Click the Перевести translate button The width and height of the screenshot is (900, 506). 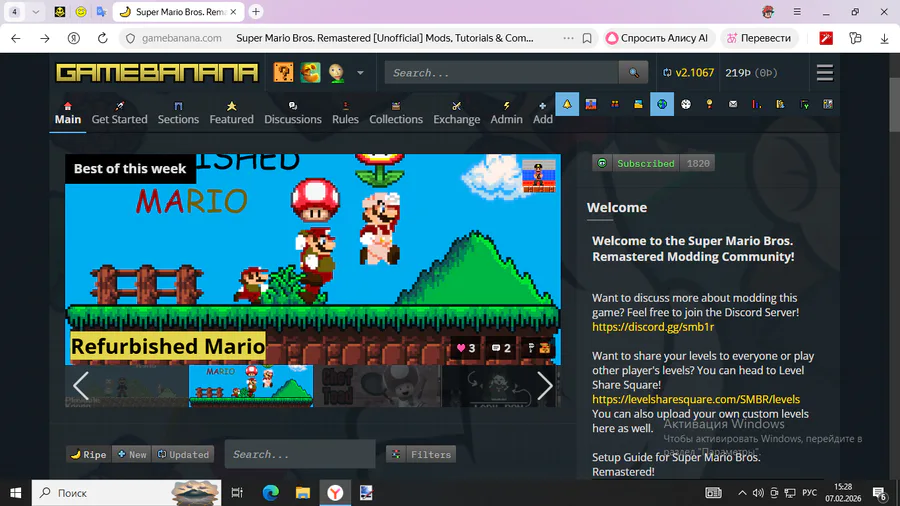(759, 38)
